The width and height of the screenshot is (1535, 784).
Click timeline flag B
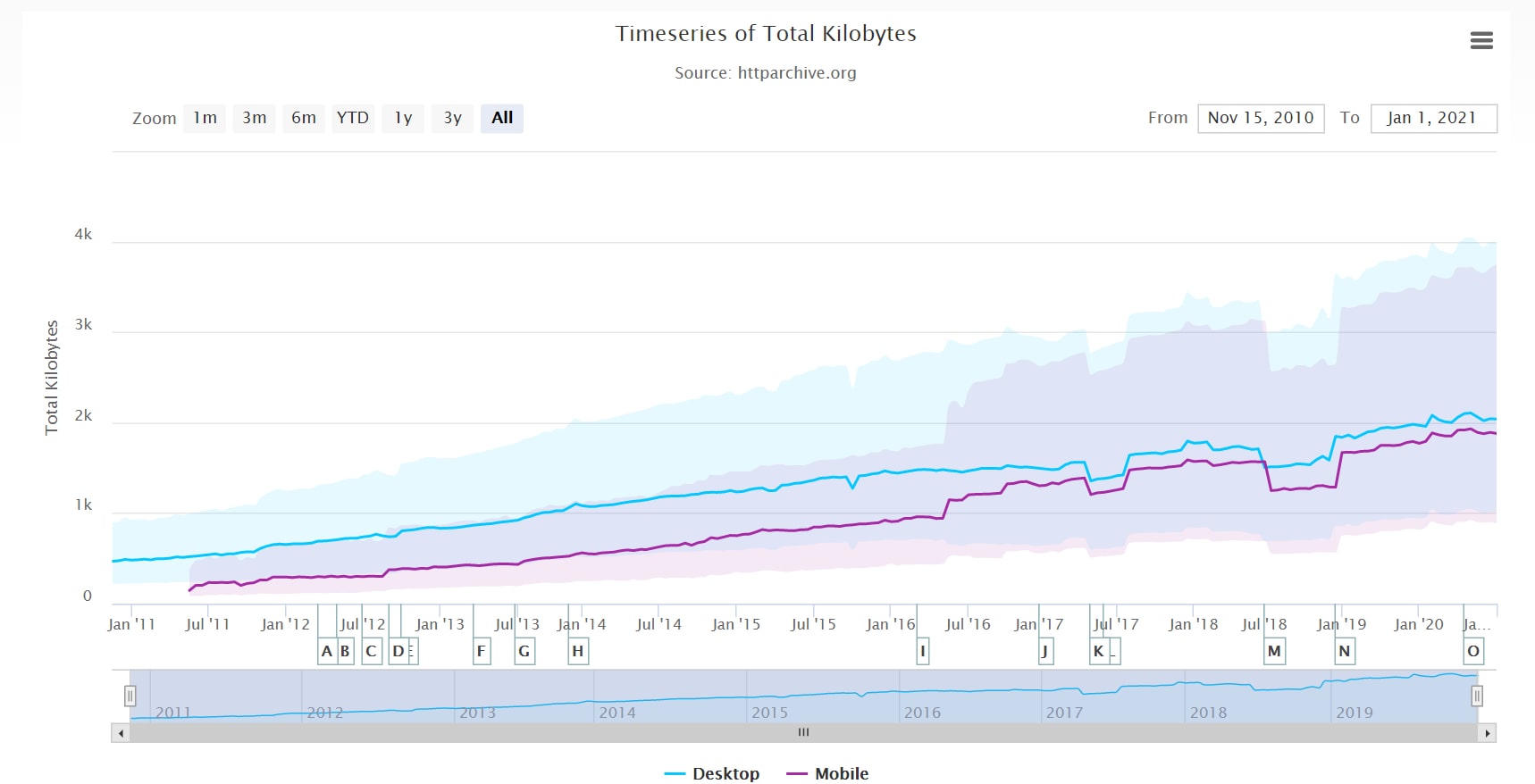pyautogui.click(x=345, y=651)
